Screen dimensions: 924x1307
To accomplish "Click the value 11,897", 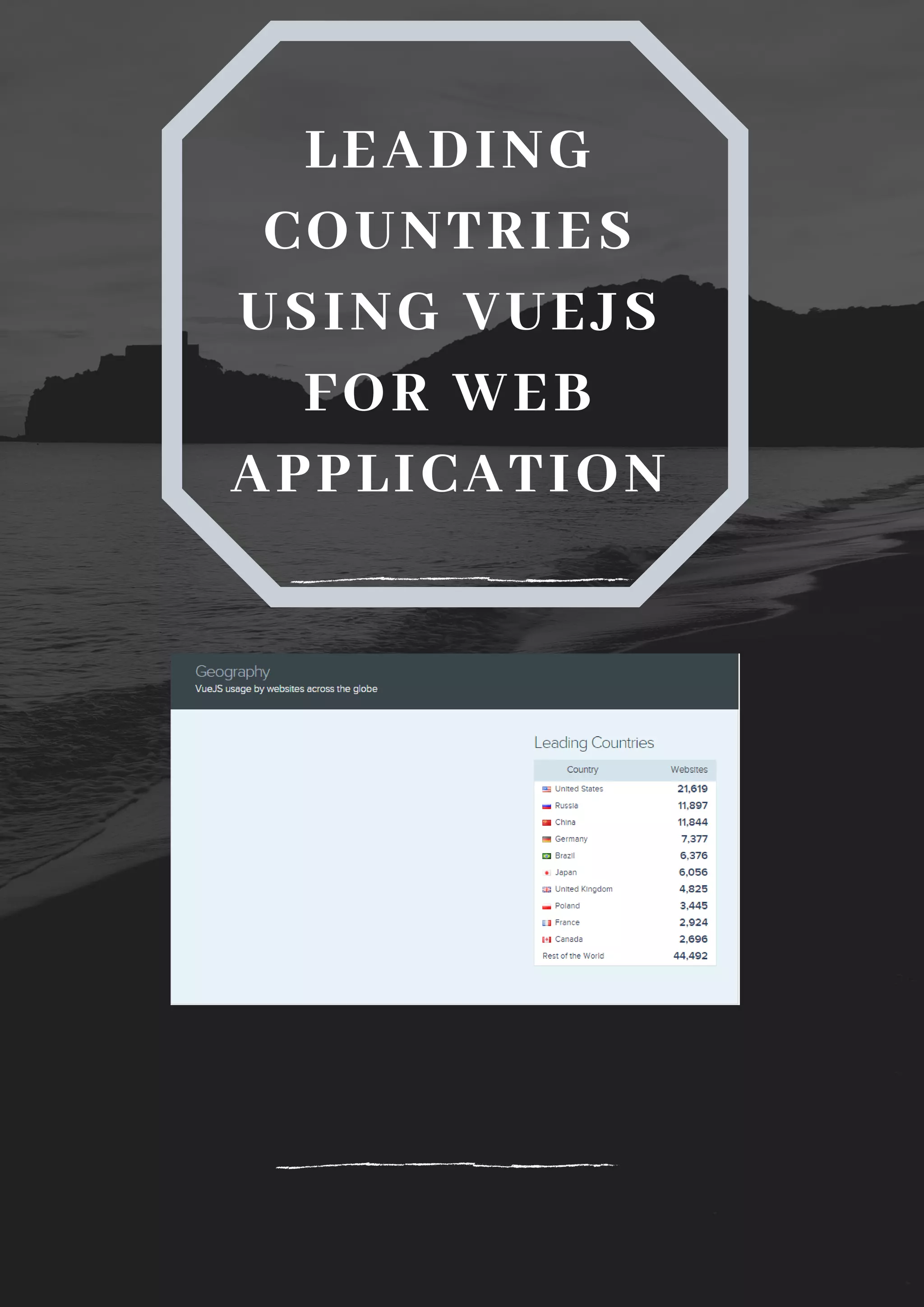I will tap(692, 805).
